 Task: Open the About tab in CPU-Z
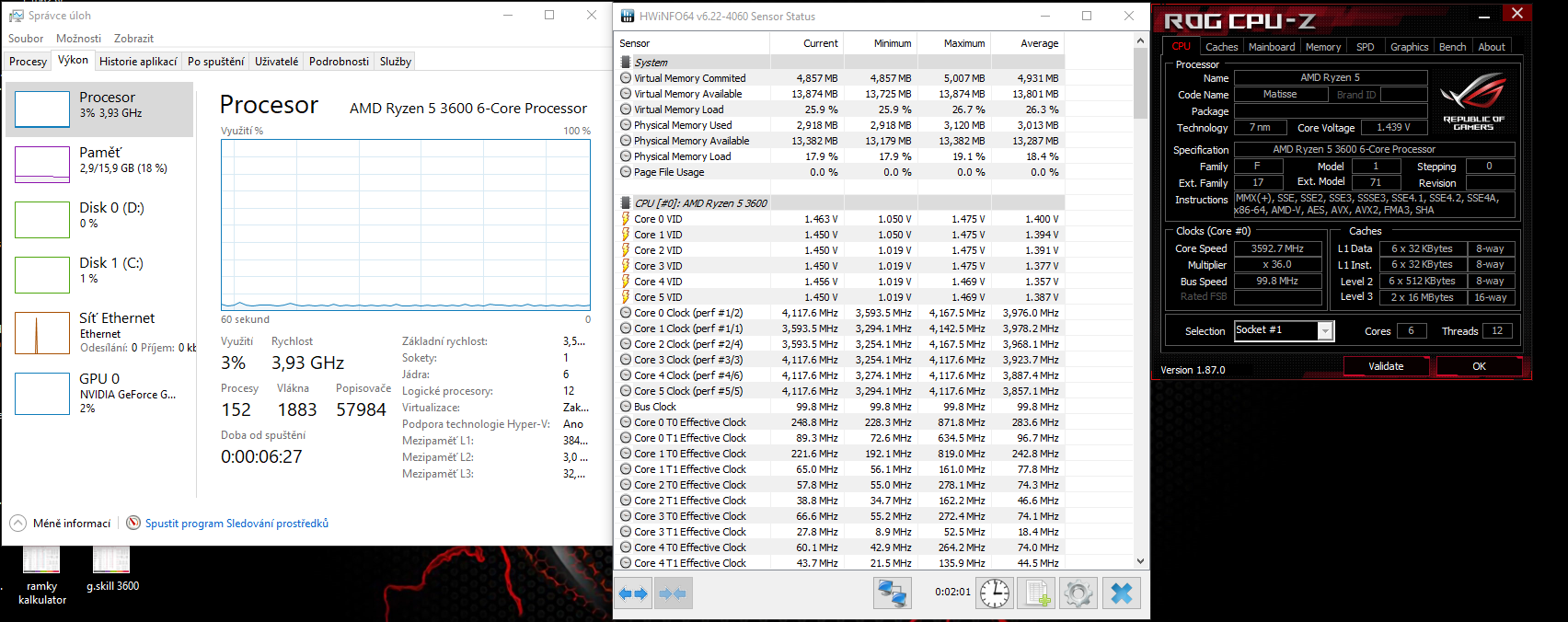[x=1492, y=47]
